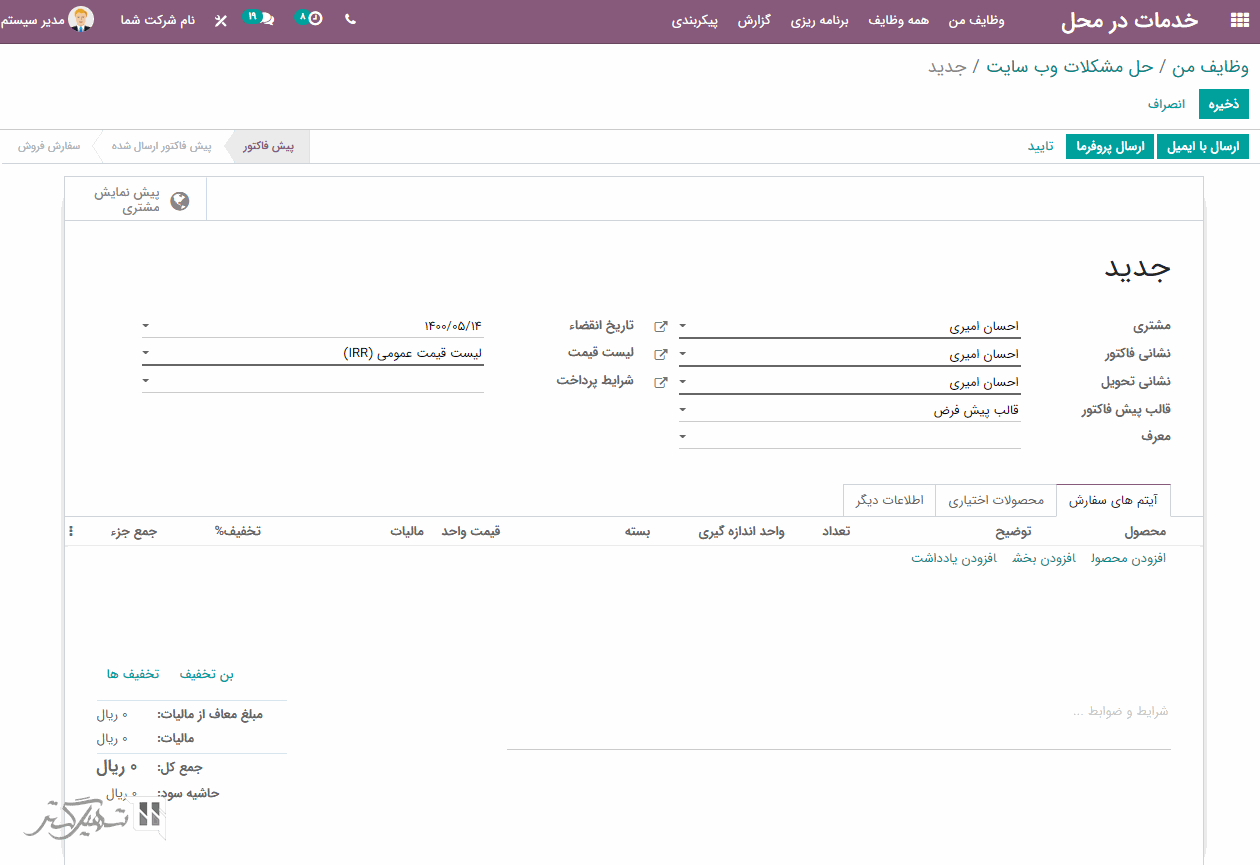This screenshot has height=865, width=1260.
Task: Open the apps grid menu icon
Action: tap(1239, 21)
